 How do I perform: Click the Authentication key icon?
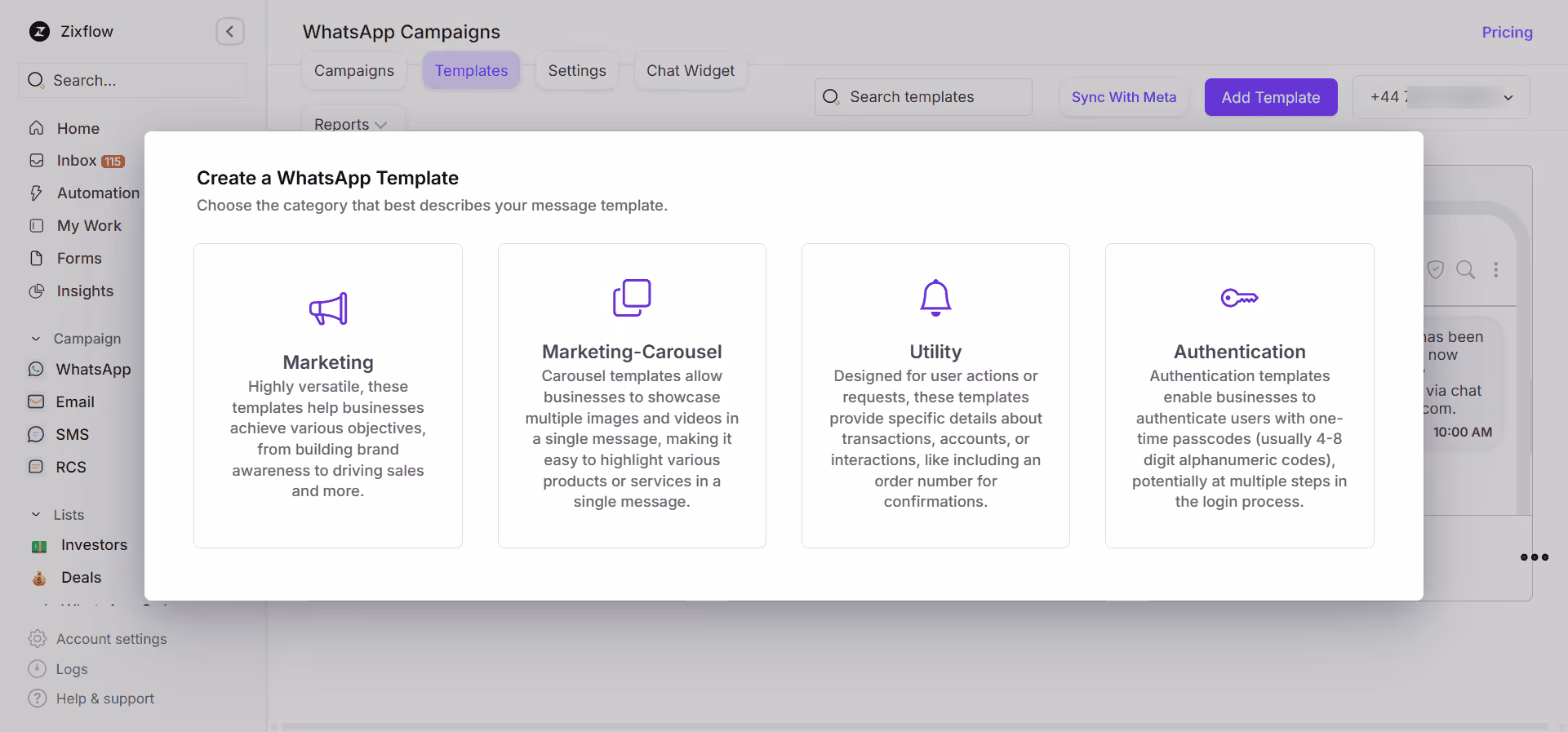[1239, 298]
